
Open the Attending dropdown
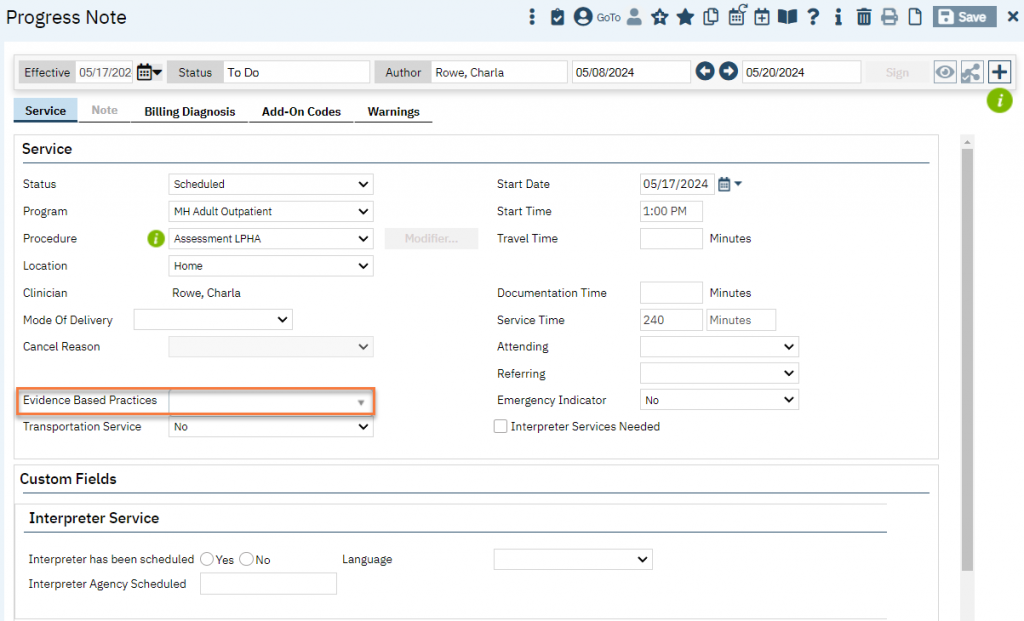click(719, 346)
